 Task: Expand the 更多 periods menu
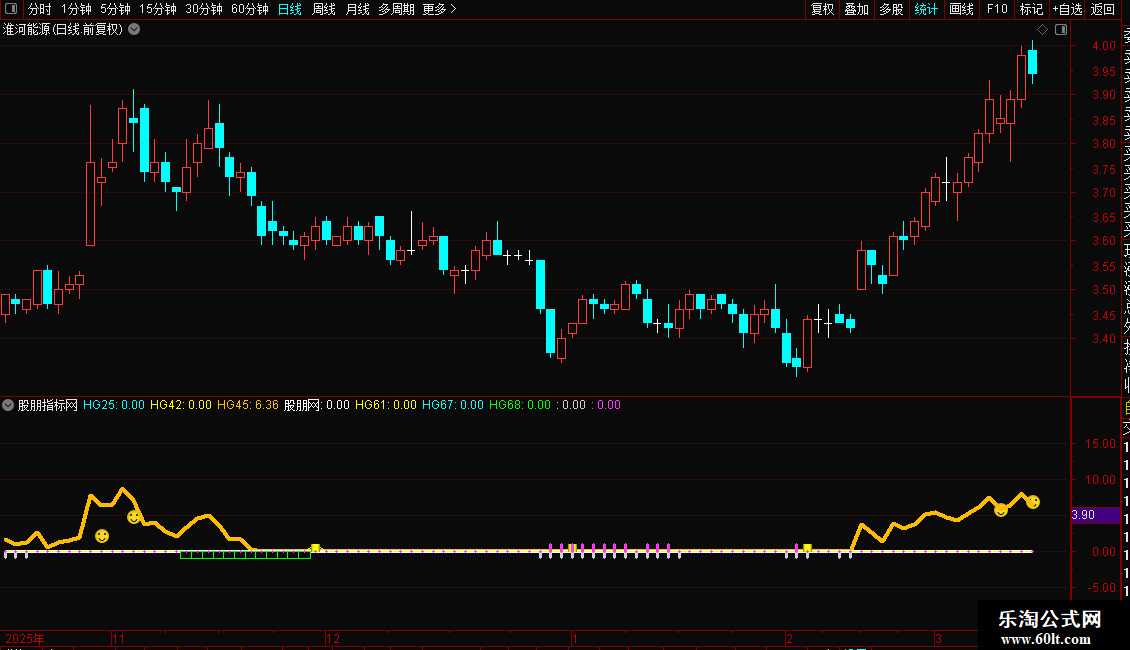[x=440, y=9]
